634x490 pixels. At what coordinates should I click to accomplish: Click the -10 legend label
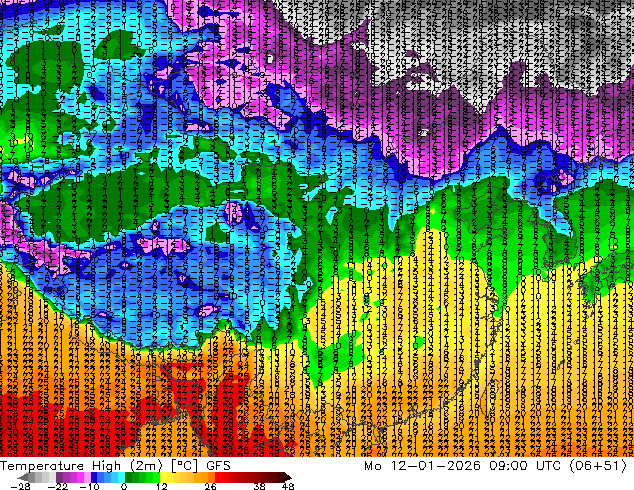coord(89,486)
